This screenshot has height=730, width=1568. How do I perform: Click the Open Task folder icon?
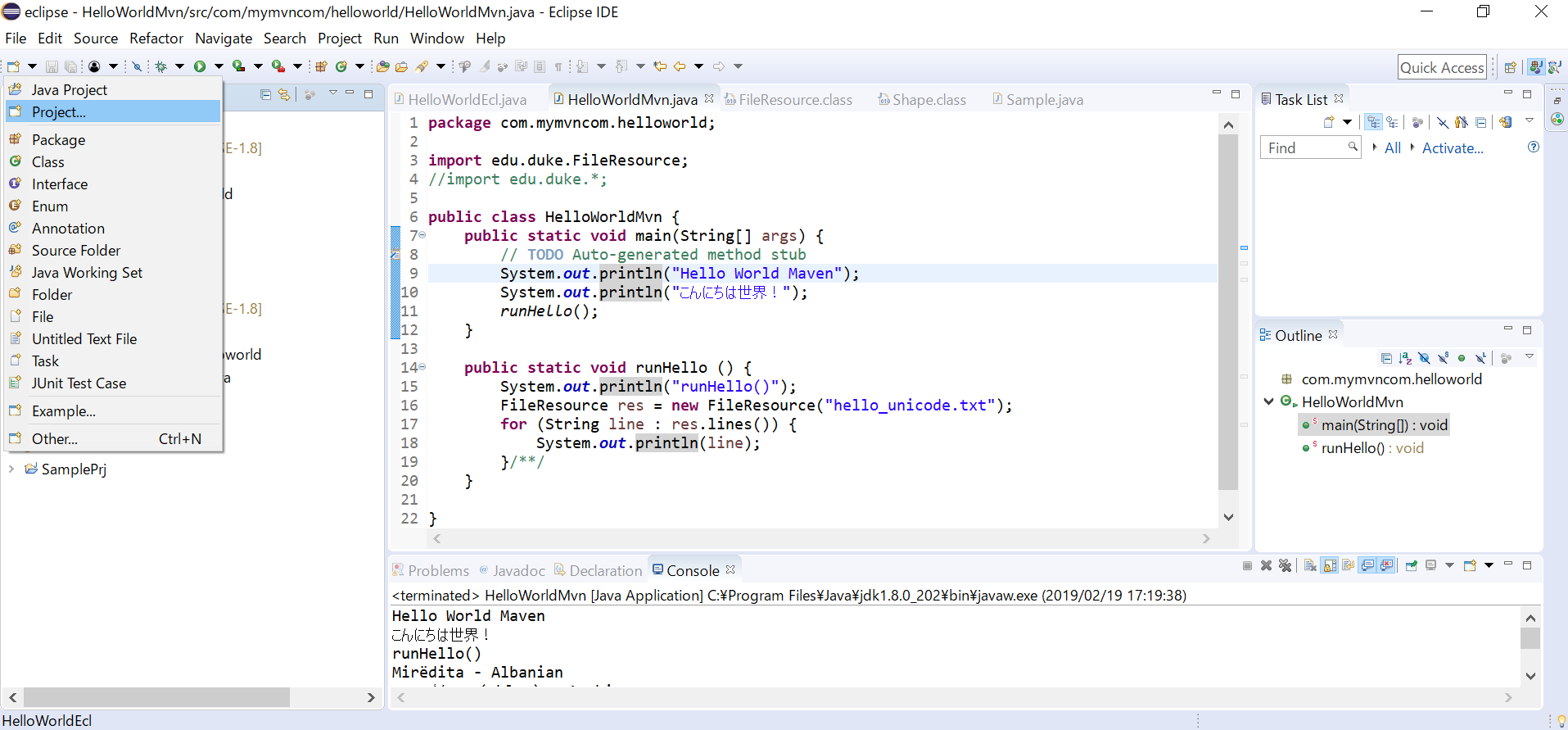(401, 66)
